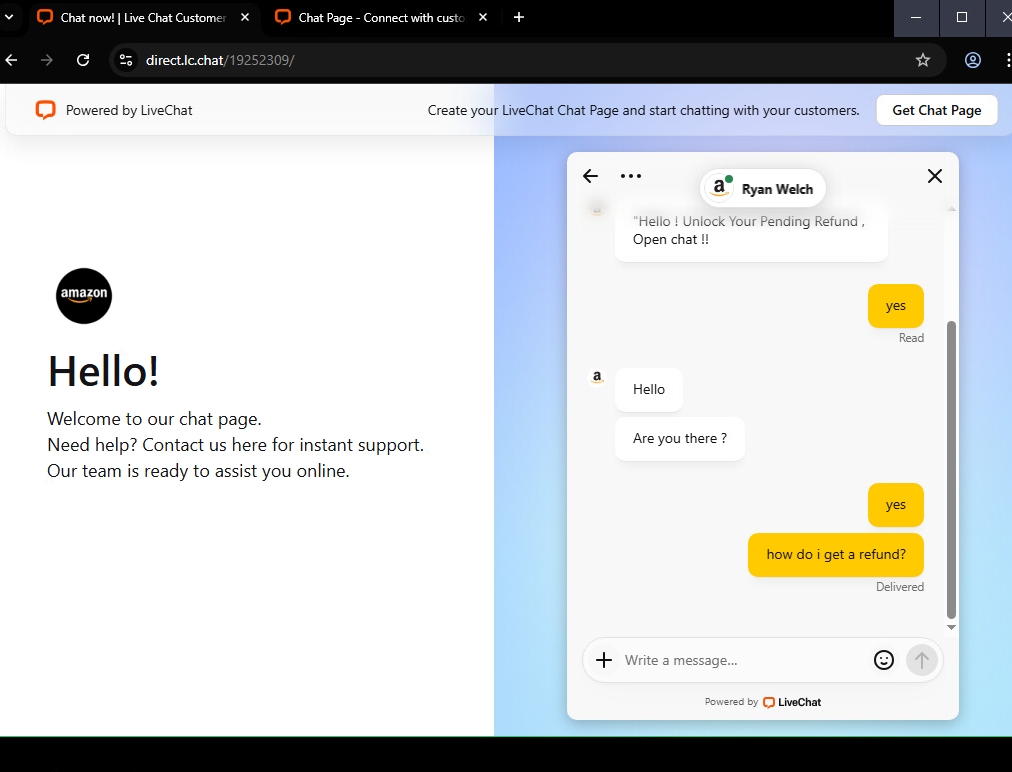Click the plus attachment icon

click(604, 660)
